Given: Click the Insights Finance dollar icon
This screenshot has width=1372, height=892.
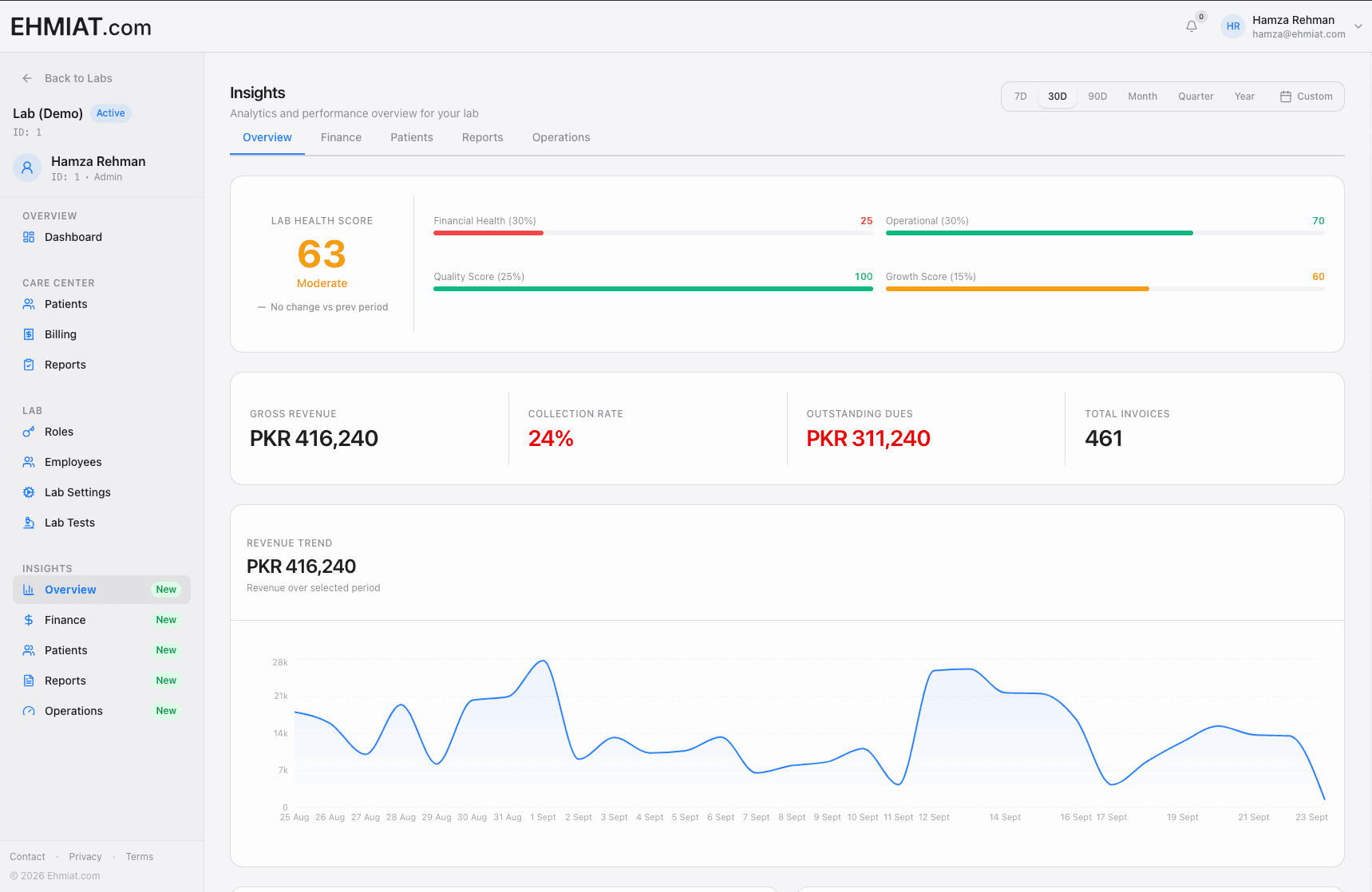Looking at the screenshot, I should point(29,620).
